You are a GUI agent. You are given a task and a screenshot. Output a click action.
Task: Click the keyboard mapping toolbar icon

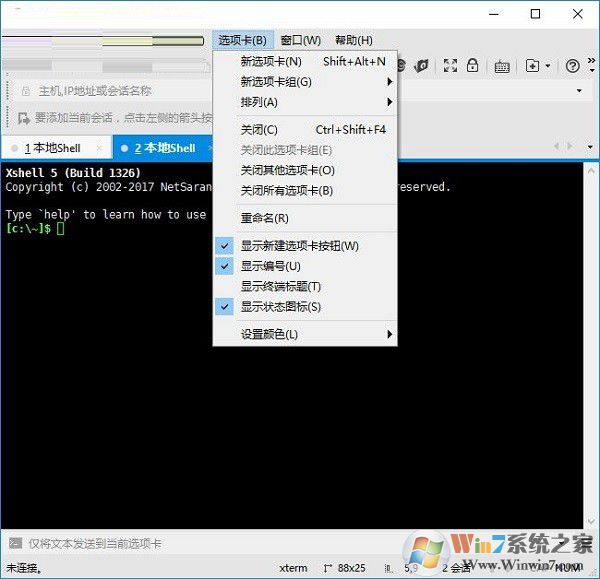(x=502, y=67)
